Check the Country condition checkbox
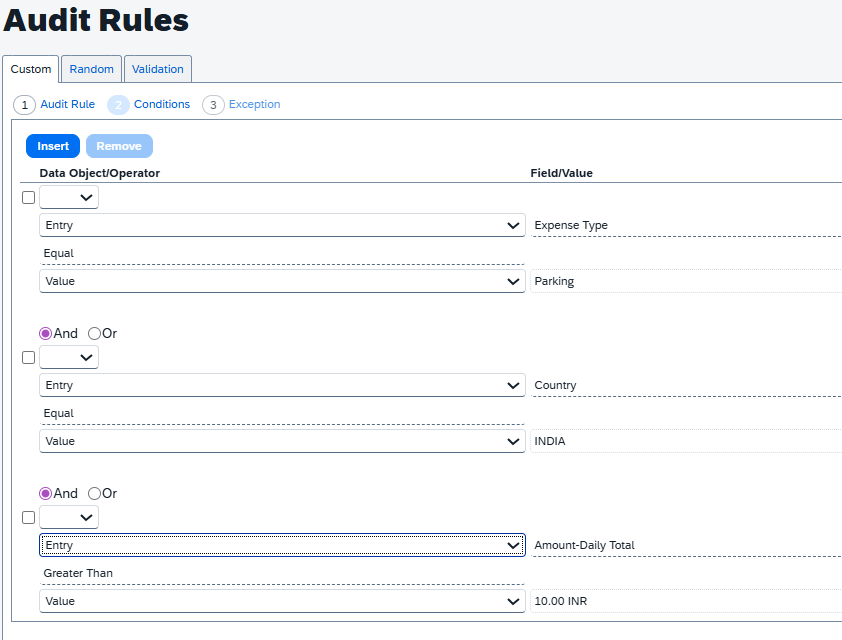 (x=28, y=358)
